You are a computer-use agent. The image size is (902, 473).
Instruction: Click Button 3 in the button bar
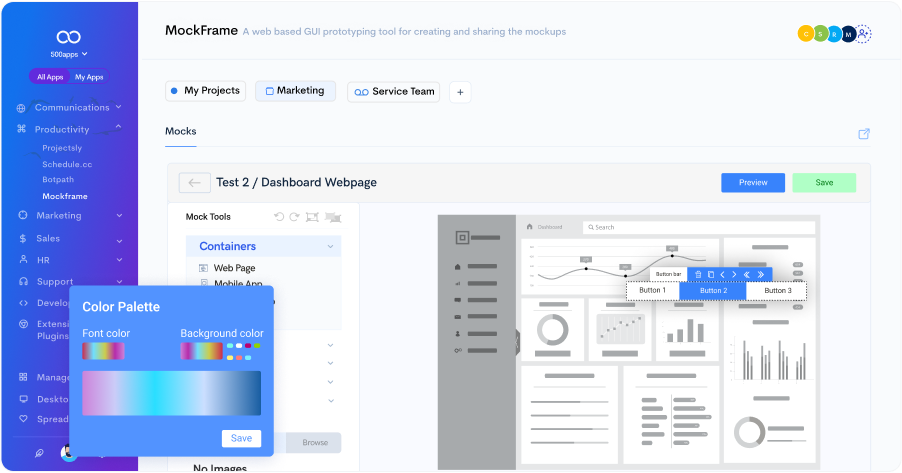777,291
